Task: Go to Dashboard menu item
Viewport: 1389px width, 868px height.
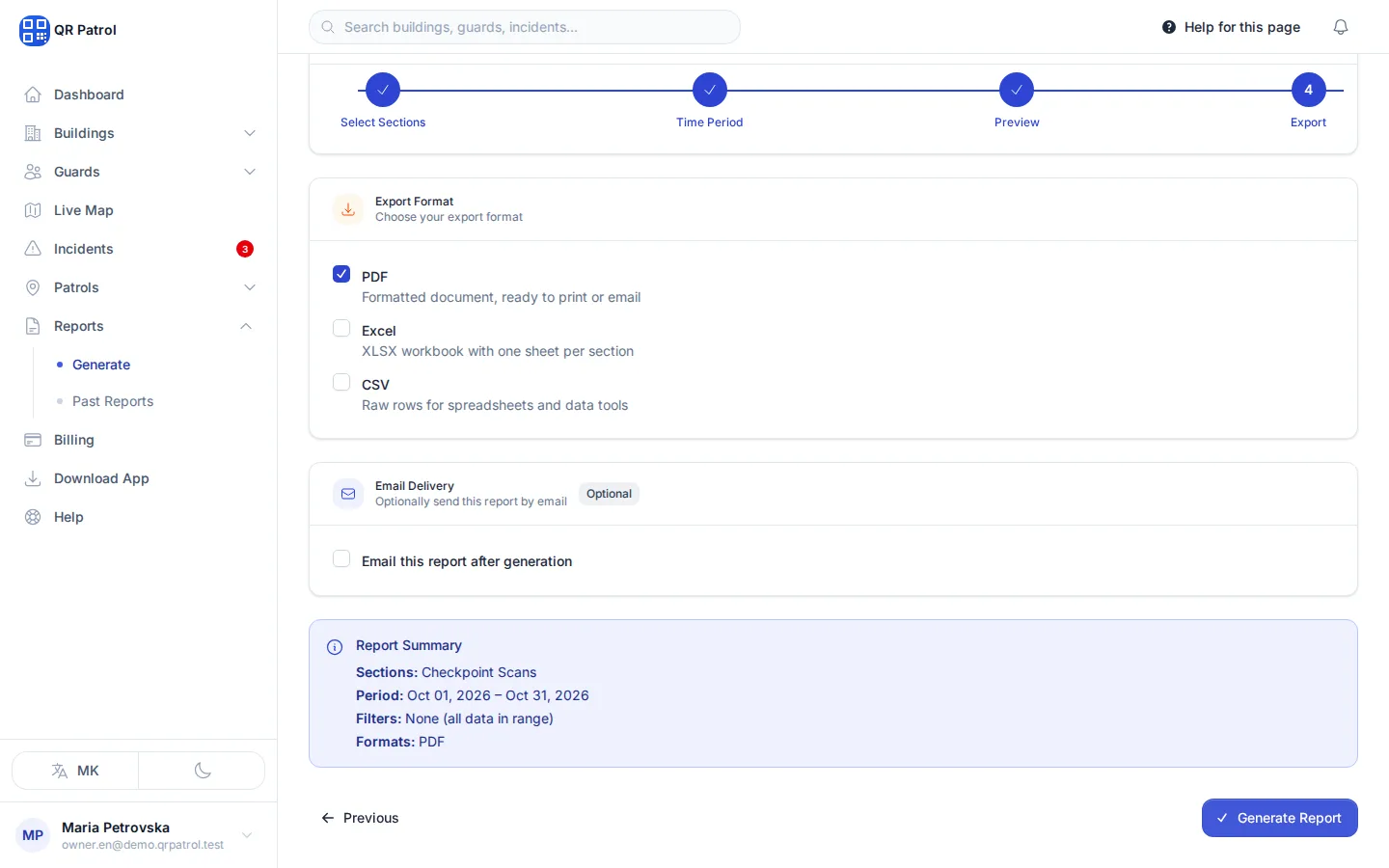Action: 138,95
